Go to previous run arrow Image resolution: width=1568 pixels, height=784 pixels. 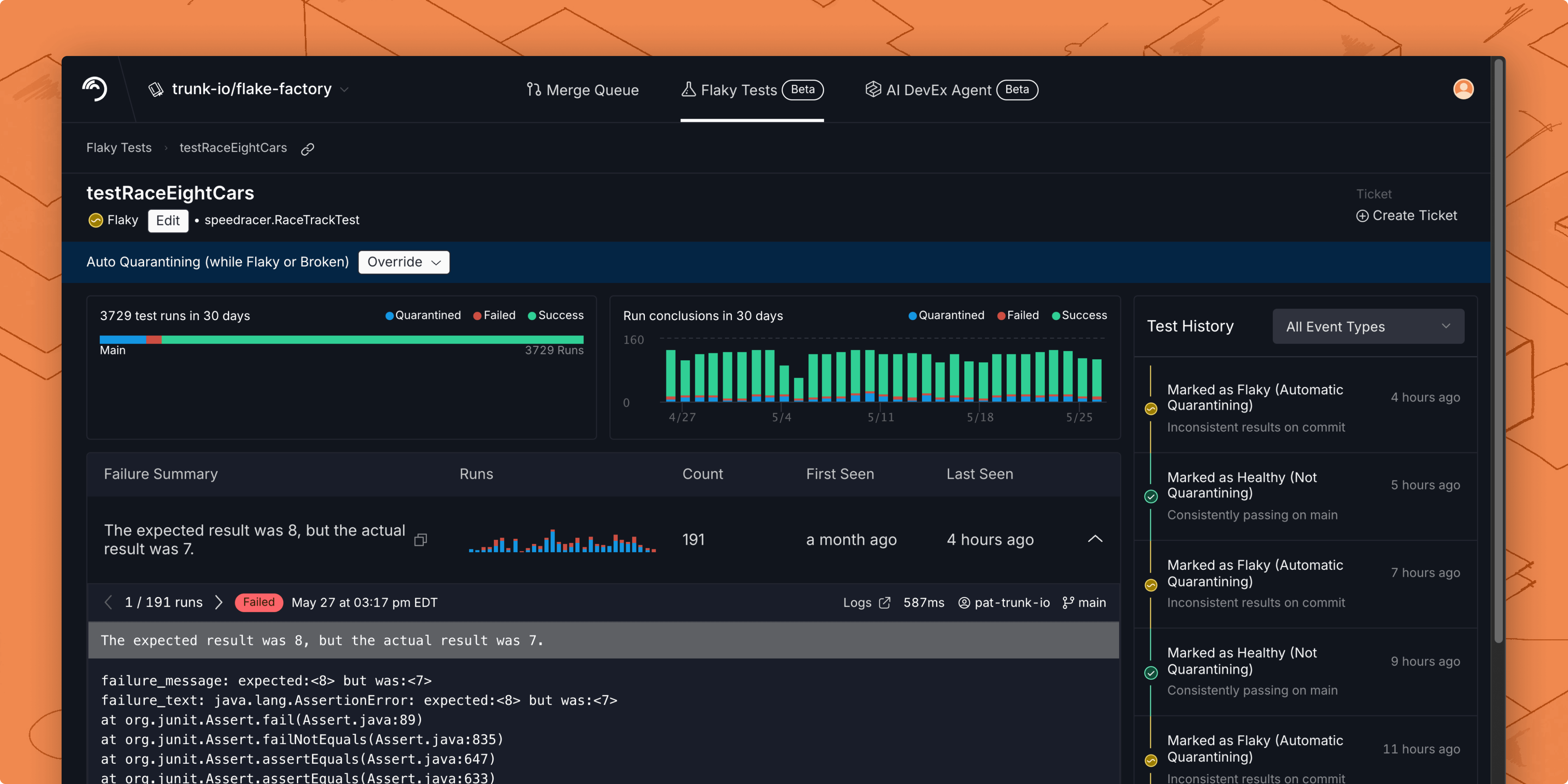click(x=108, y=603)
